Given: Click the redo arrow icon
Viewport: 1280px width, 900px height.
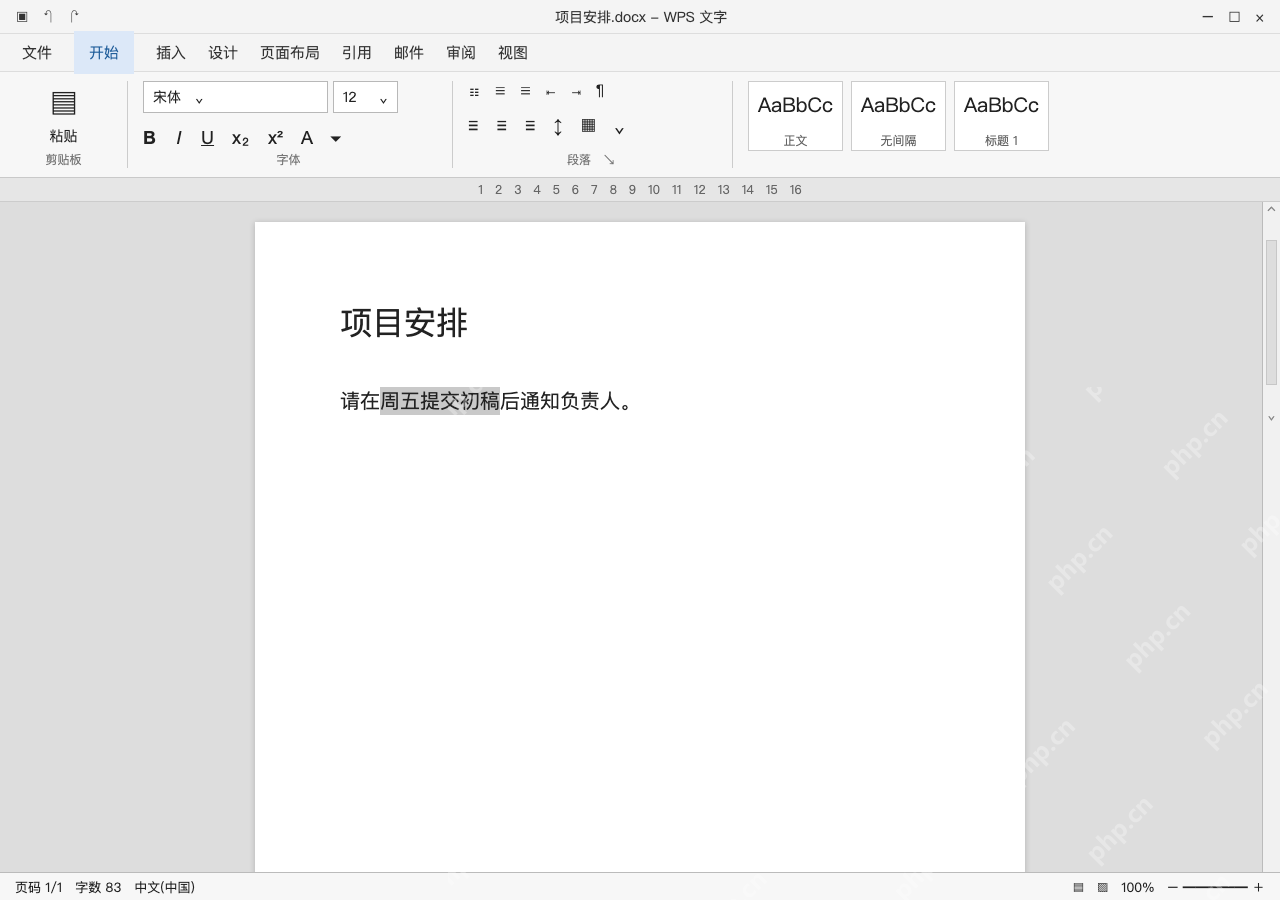Looking at the screenshot, I should (74, 16).
